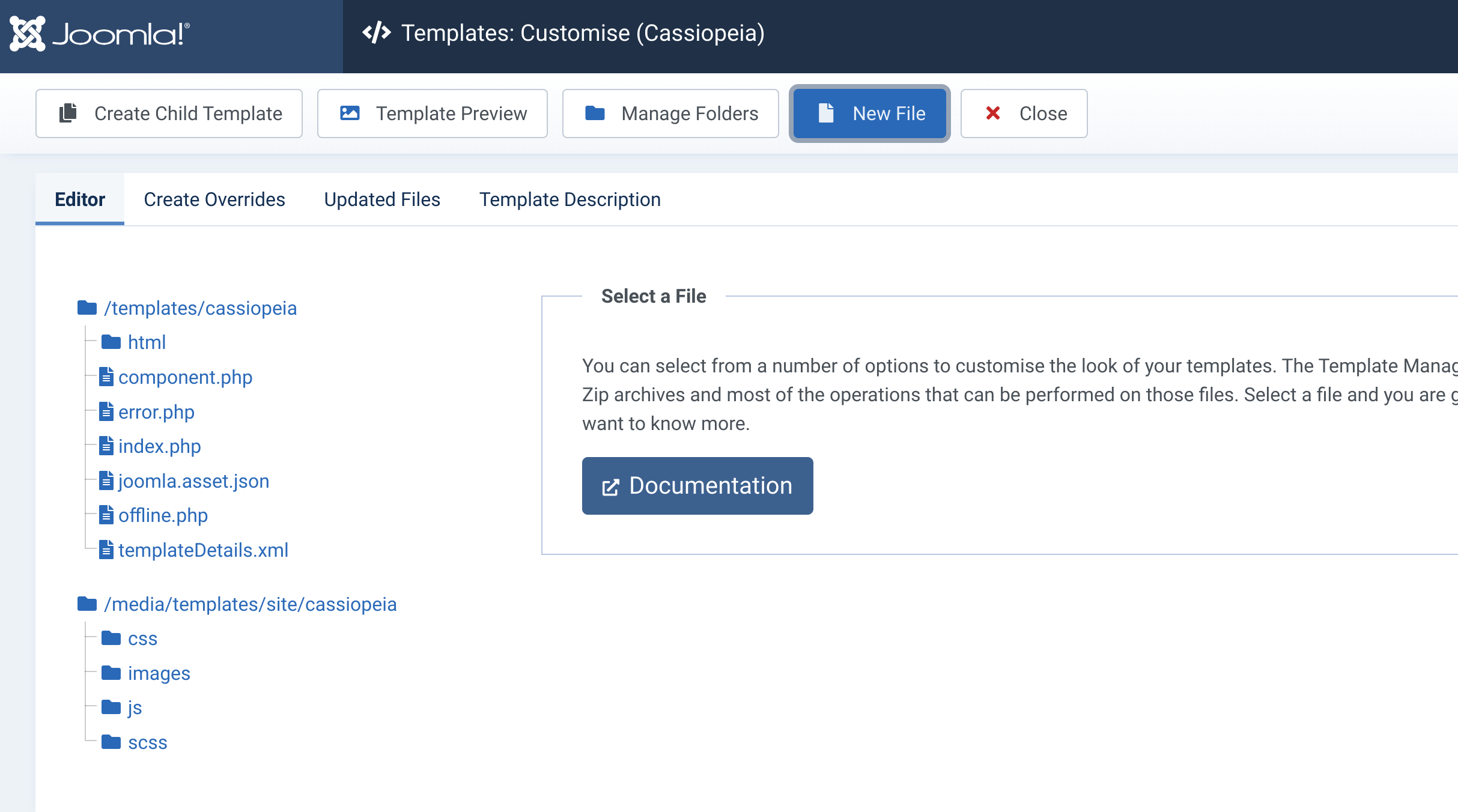Open error.php file link
Image resolution: width=1458 pixels, height=812 pixels.
click(x=157, y=412)
